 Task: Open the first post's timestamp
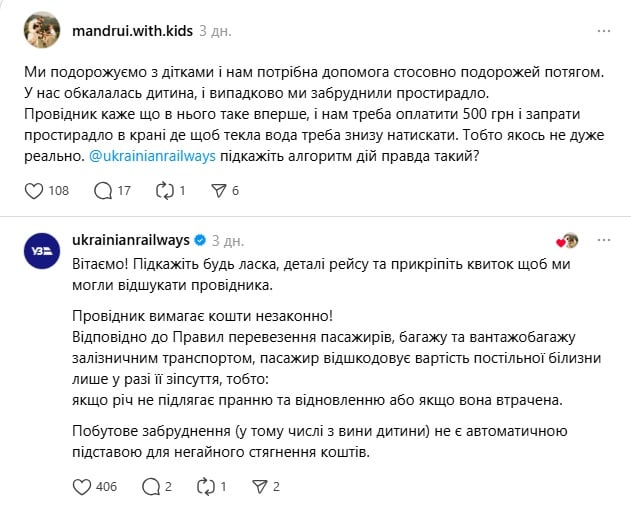pyautogui.click(x=215, y=31)
